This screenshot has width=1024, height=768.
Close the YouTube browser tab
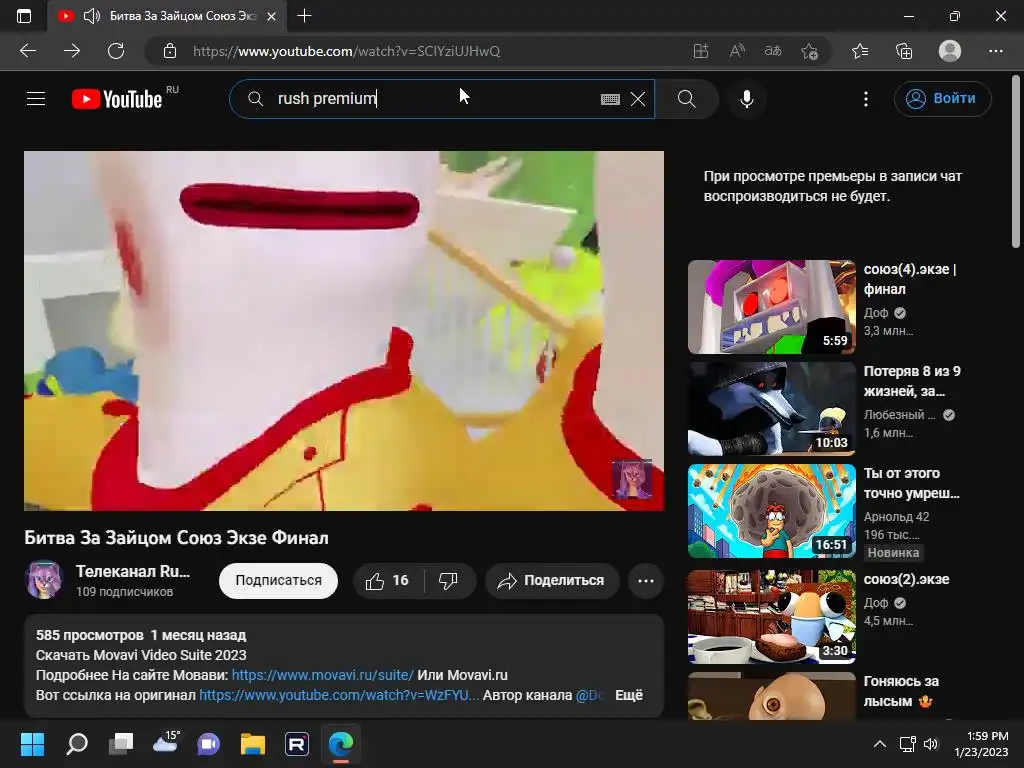pos(272,16)
